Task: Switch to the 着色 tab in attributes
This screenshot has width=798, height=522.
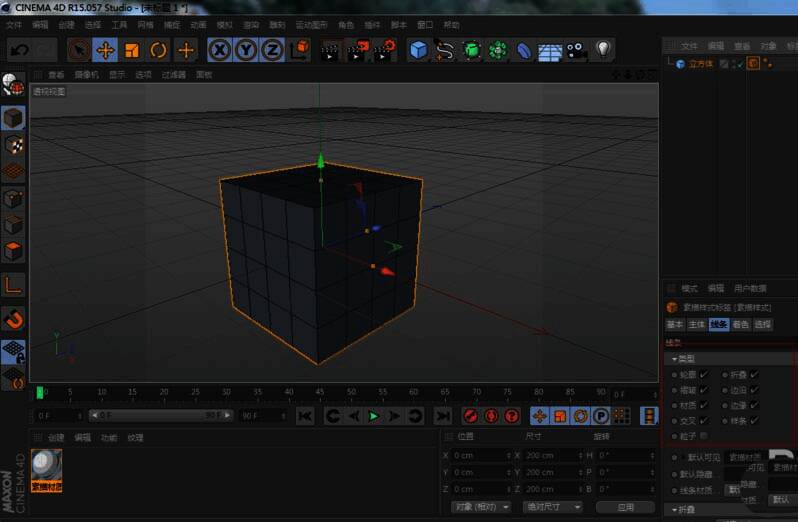Action: 741,325
